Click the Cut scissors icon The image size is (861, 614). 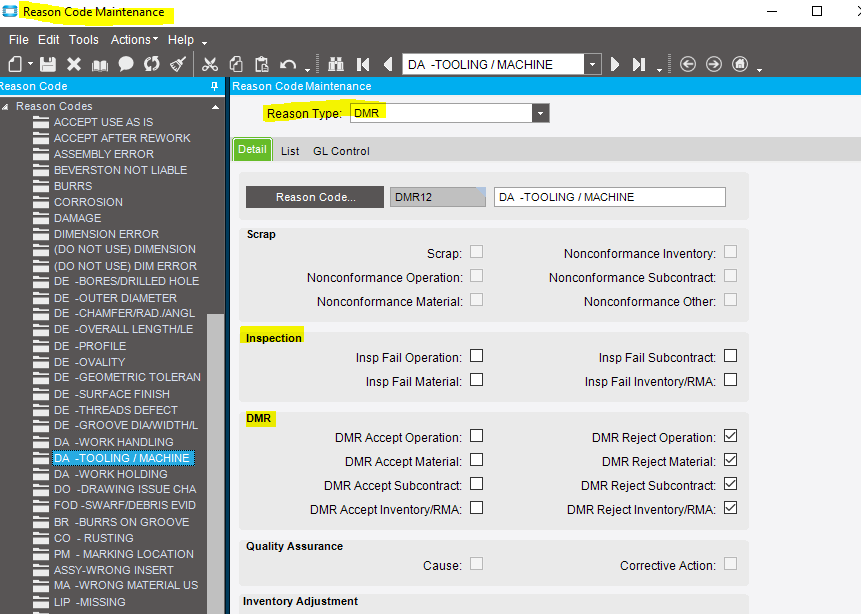click(209, 64)
